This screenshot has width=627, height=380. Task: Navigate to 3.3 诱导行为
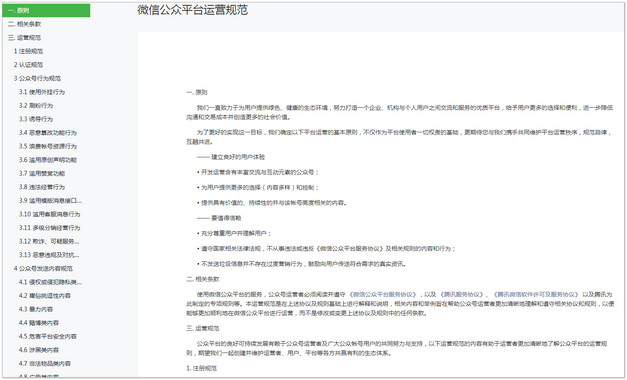[36, 119]
